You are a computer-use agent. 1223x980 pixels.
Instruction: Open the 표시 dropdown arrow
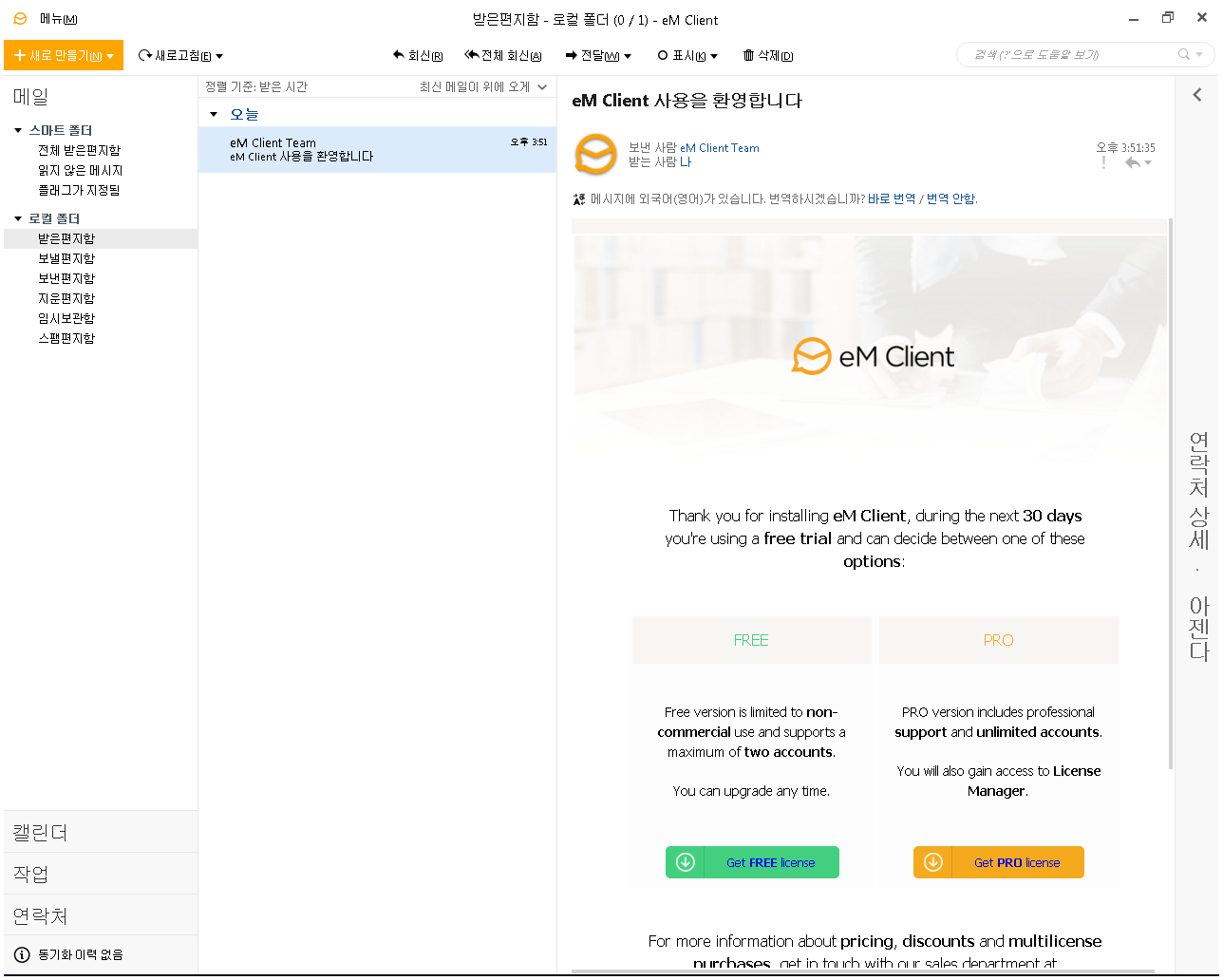tap(714, 57)
